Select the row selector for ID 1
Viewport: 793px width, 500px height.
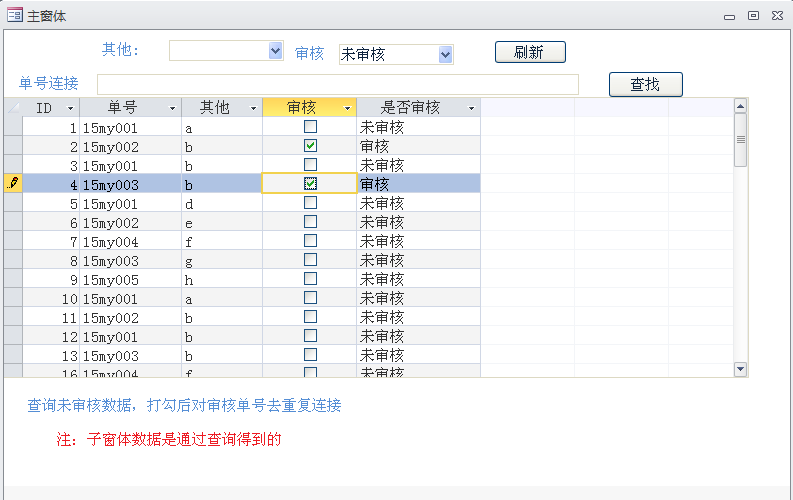[x=13, y=127]
